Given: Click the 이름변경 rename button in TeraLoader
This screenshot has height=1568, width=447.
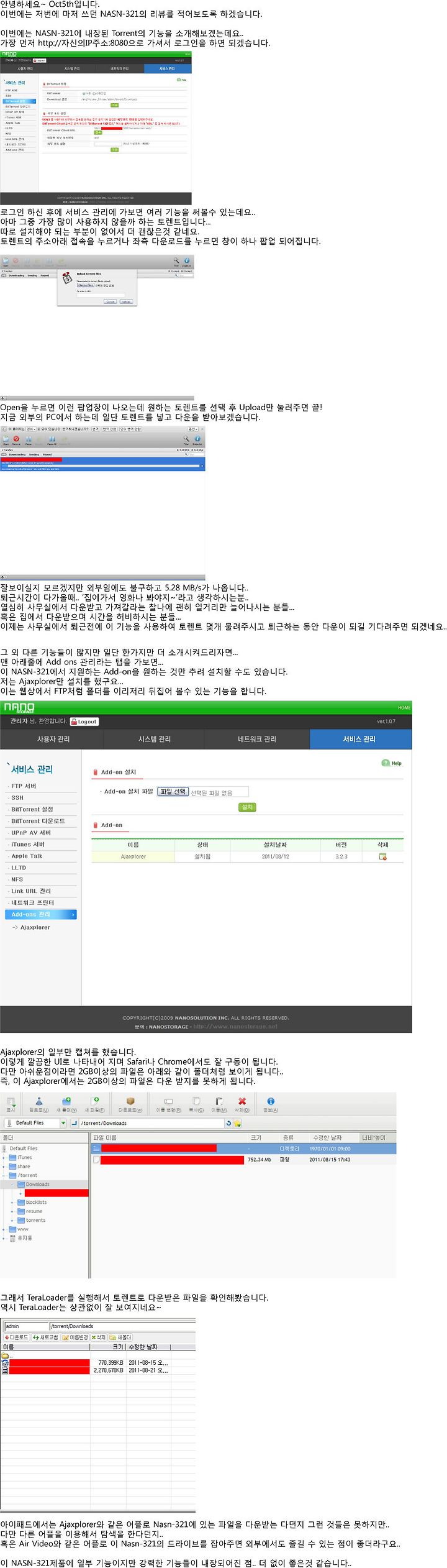Looking at the screenshot, I should (x=75, y=1337).
